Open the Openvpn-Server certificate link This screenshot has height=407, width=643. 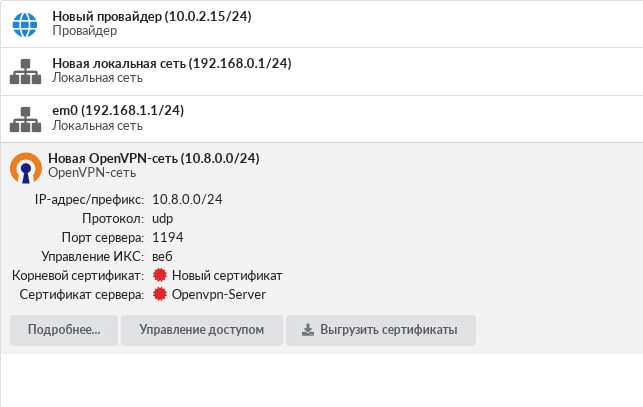[x=219, y=295]
